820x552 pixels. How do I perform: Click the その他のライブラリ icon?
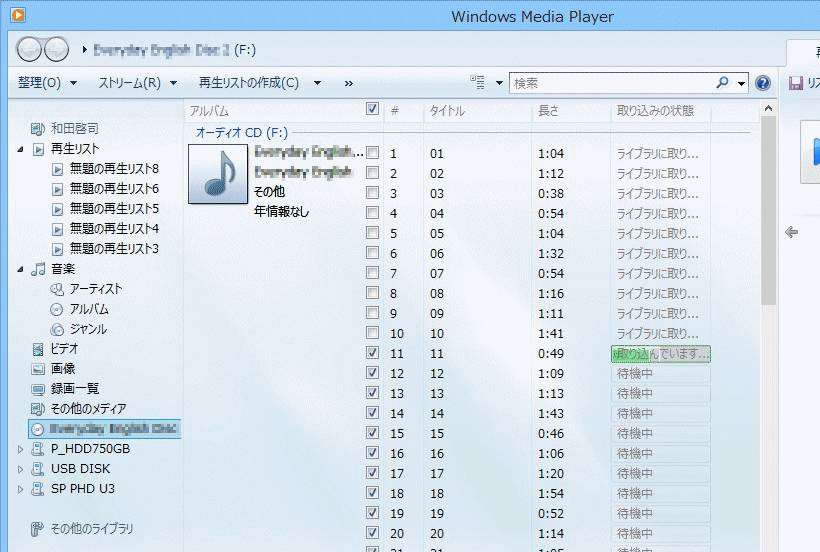click(37, 529)
